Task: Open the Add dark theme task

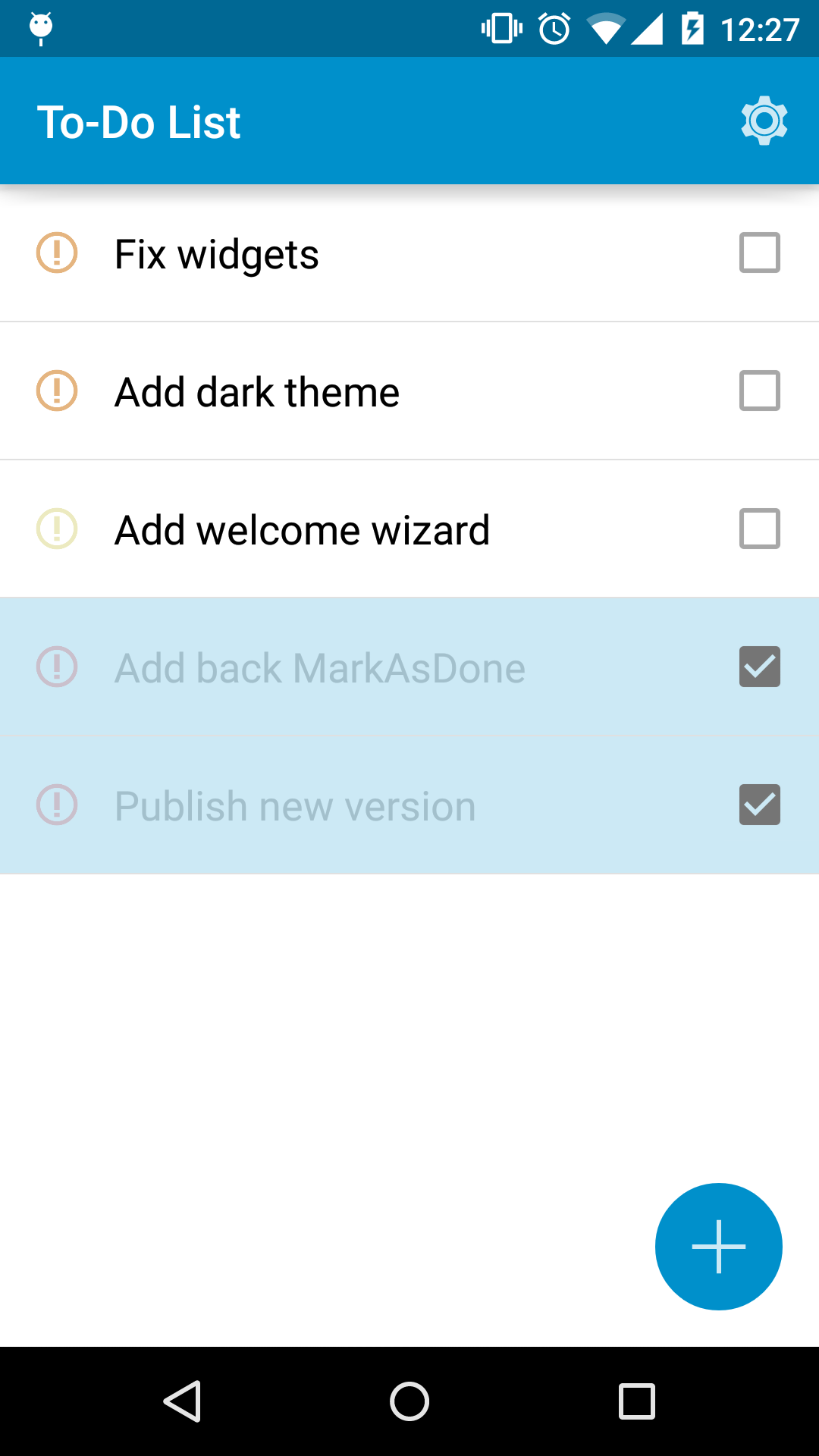Action: coord(409,391)
